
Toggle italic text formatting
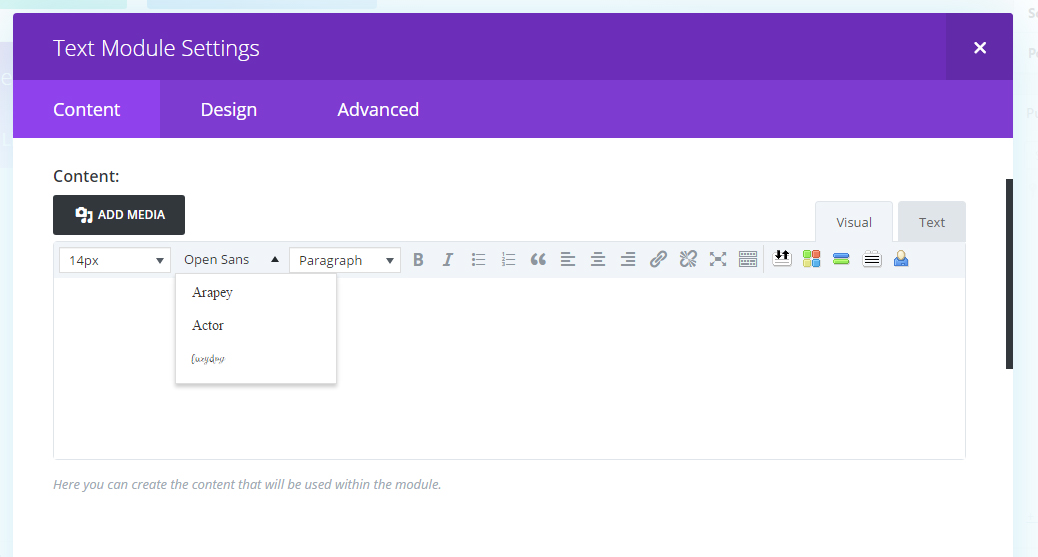point(448,260)
